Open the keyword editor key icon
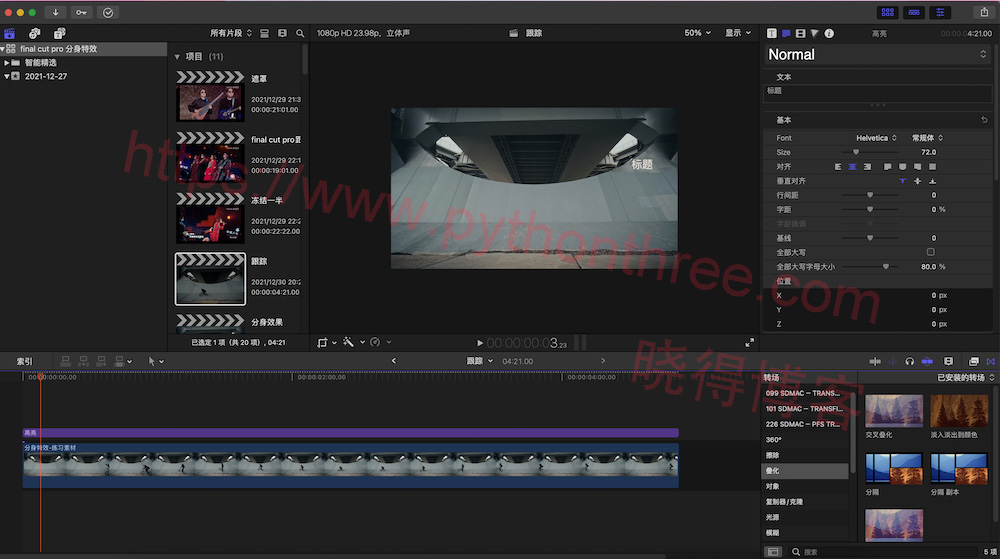The height and width of the screenshot is (559, 1000). click(81, 12)
